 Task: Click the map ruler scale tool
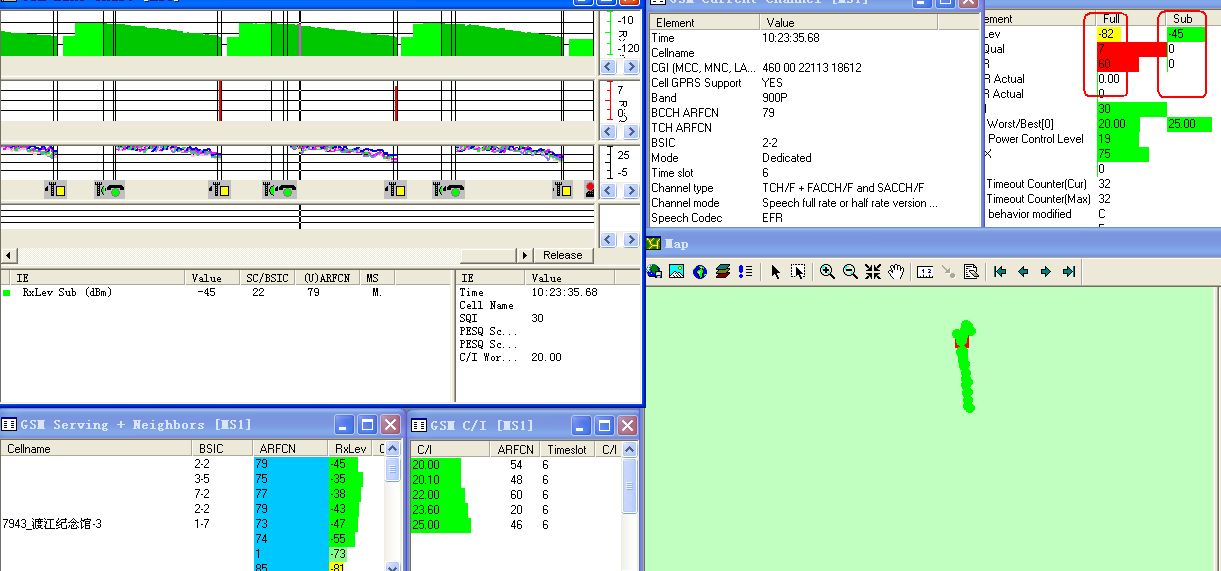click(925, 272)
